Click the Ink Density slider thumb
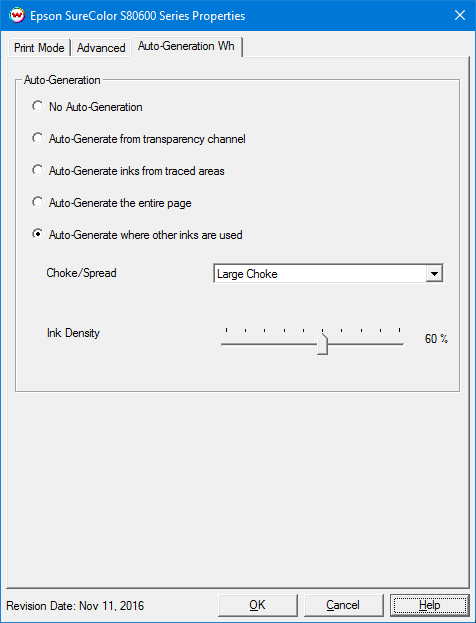 pos(322,344)
